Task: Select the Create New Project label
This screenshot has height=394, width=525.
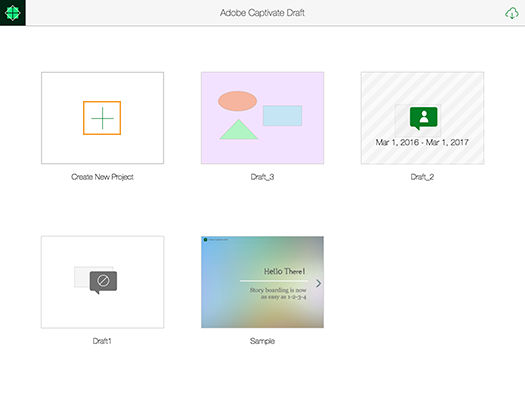Action: tap(102, 177)
